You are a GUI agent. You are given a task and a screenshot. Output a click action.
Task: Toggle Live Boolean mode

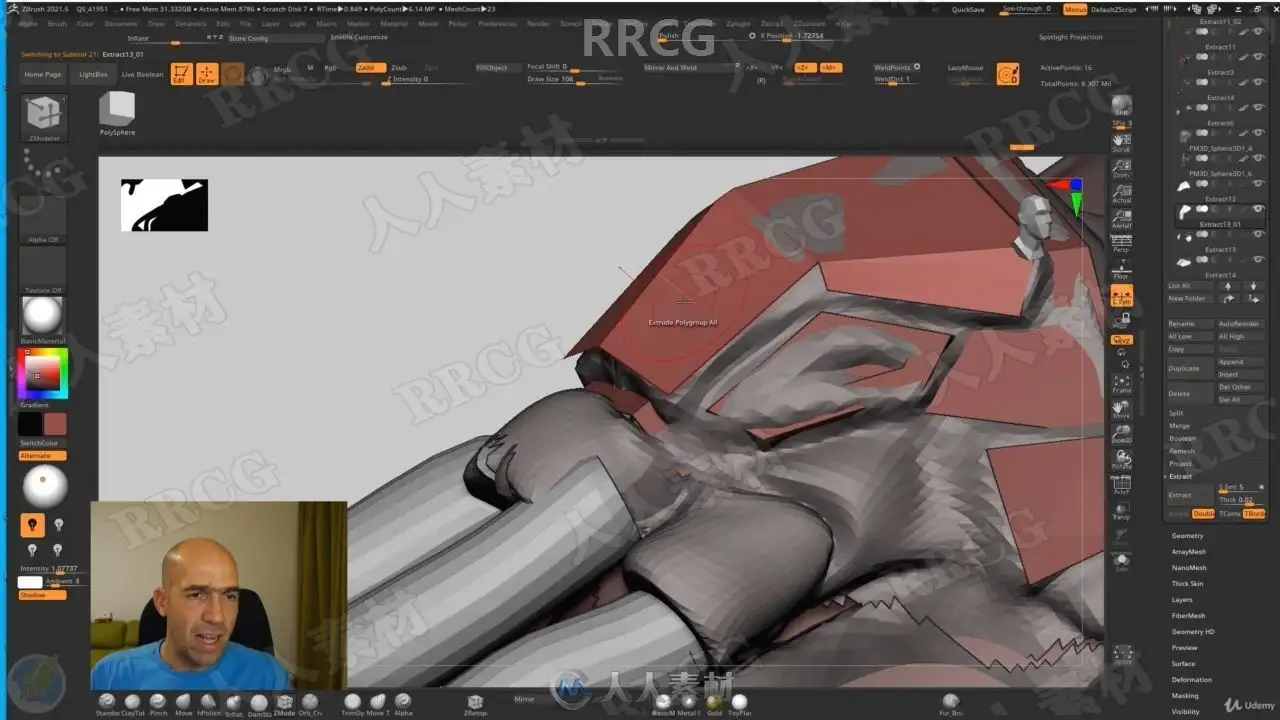click(x=142, y=74)
